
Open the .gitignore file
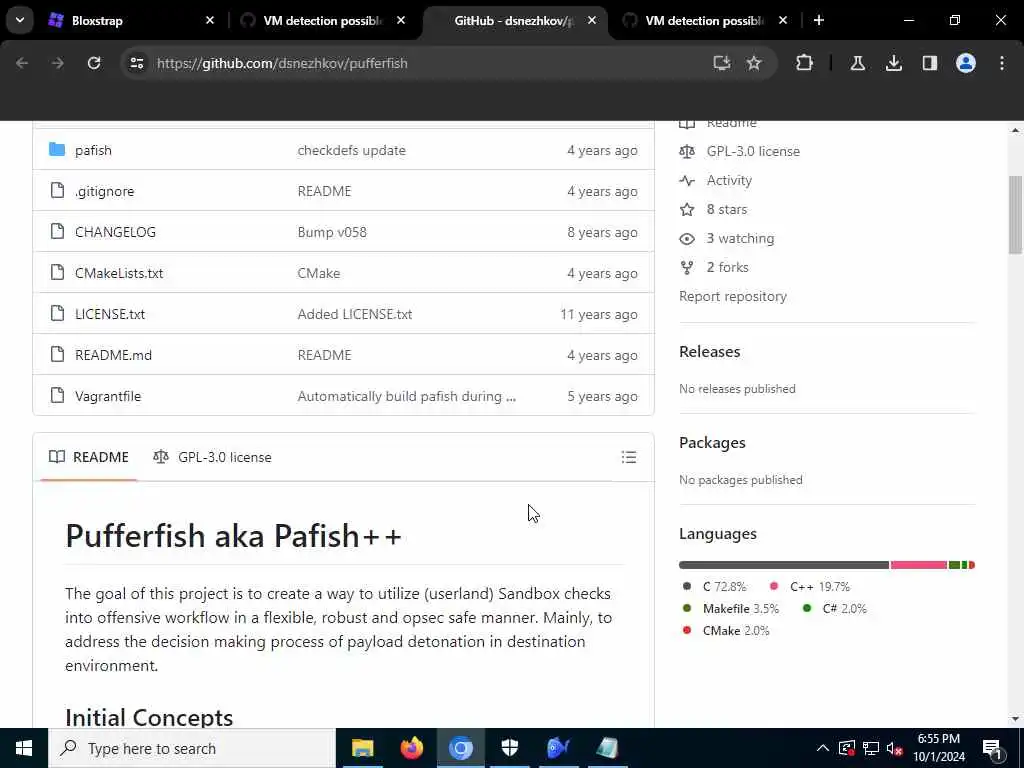click(x=104, y=191)
